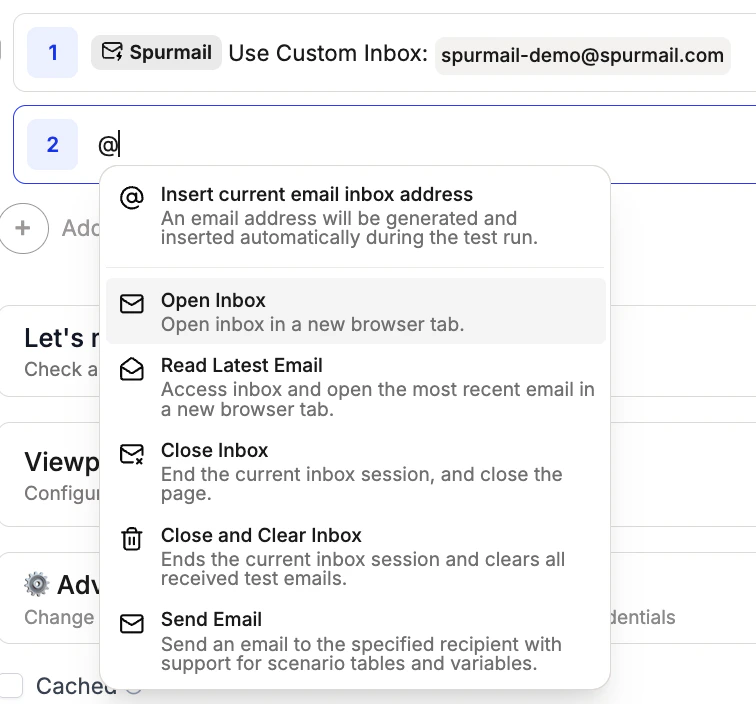
Task: Click the envelope icon beside Send Email
Action: coord(132,624)
